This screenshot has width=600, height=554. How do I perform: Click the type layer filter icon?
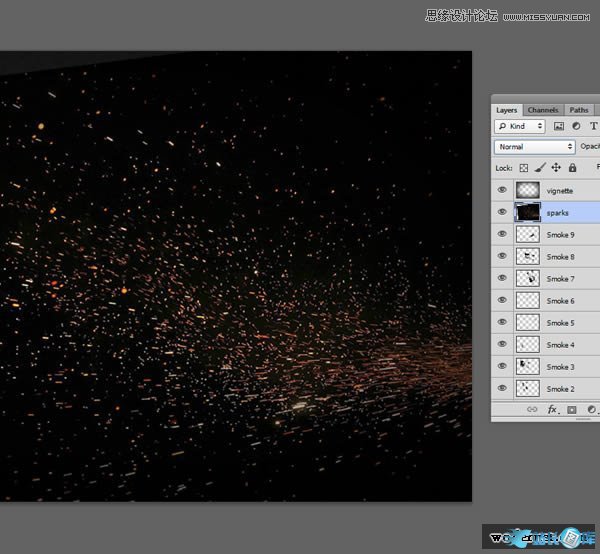click(x=593, y=127)
